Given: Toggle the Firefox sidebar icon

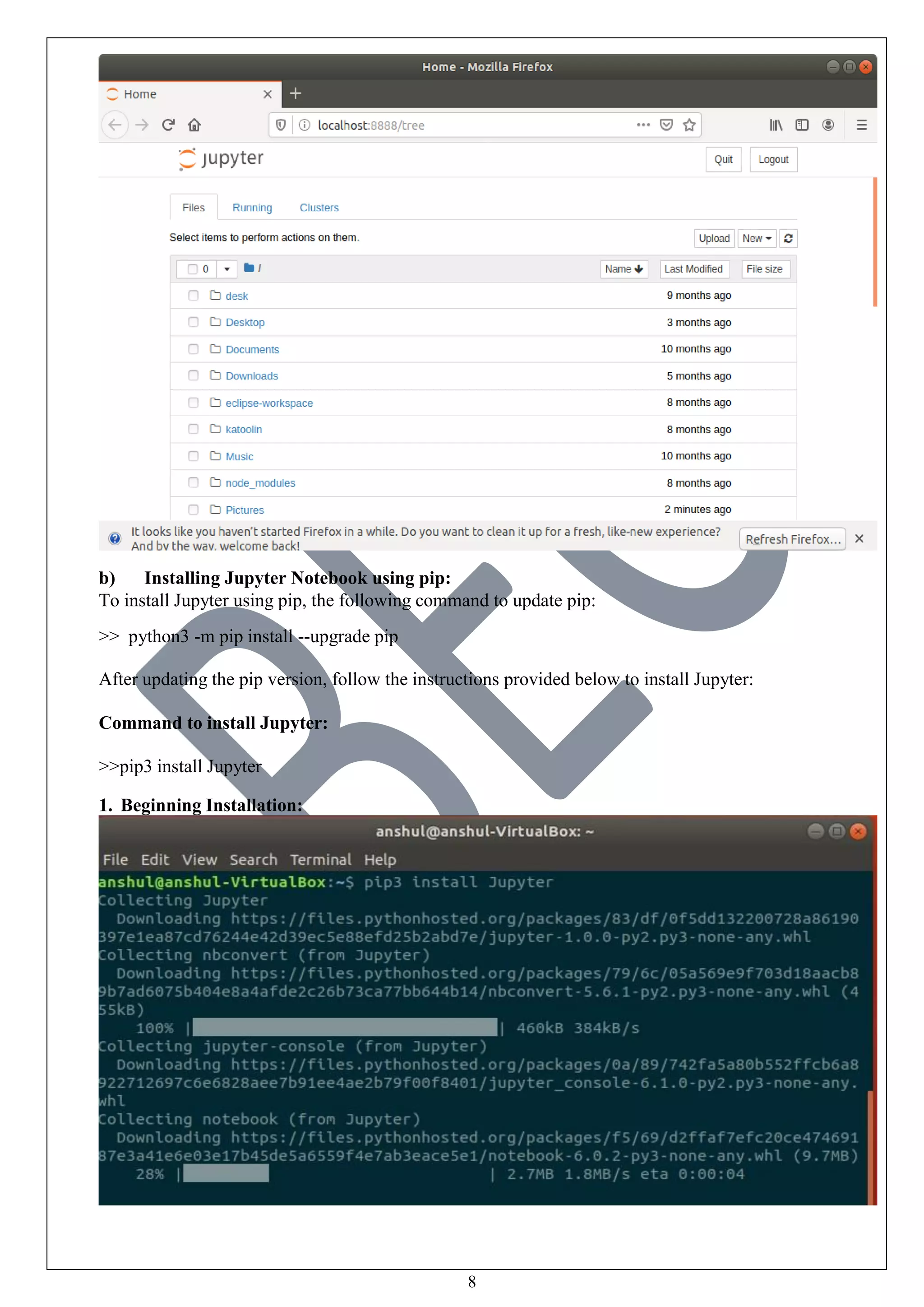Looking at the screenshot, I should 802,125.
